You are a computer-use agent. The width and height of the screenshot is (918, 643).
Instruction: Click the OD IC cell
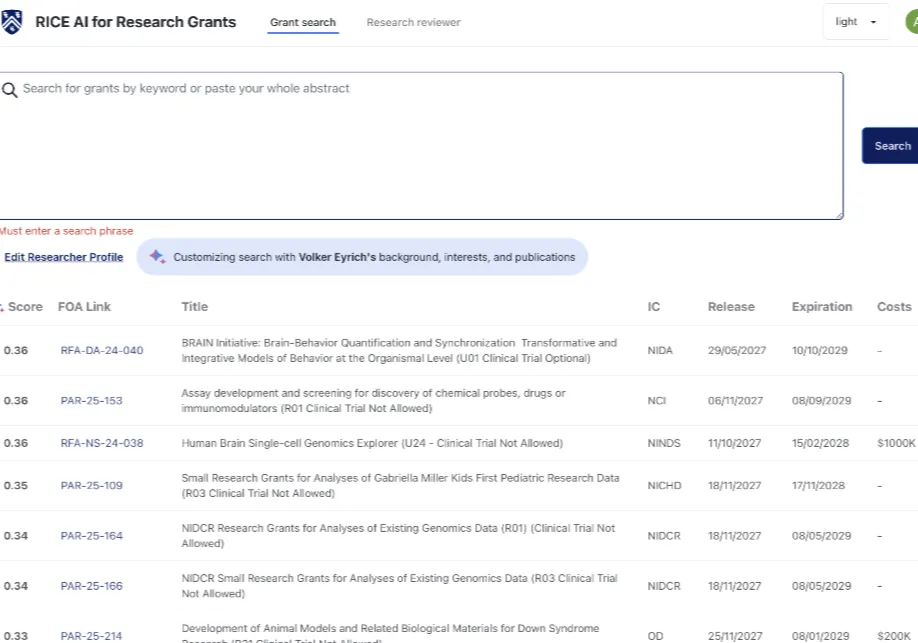[x=655, y=636]
